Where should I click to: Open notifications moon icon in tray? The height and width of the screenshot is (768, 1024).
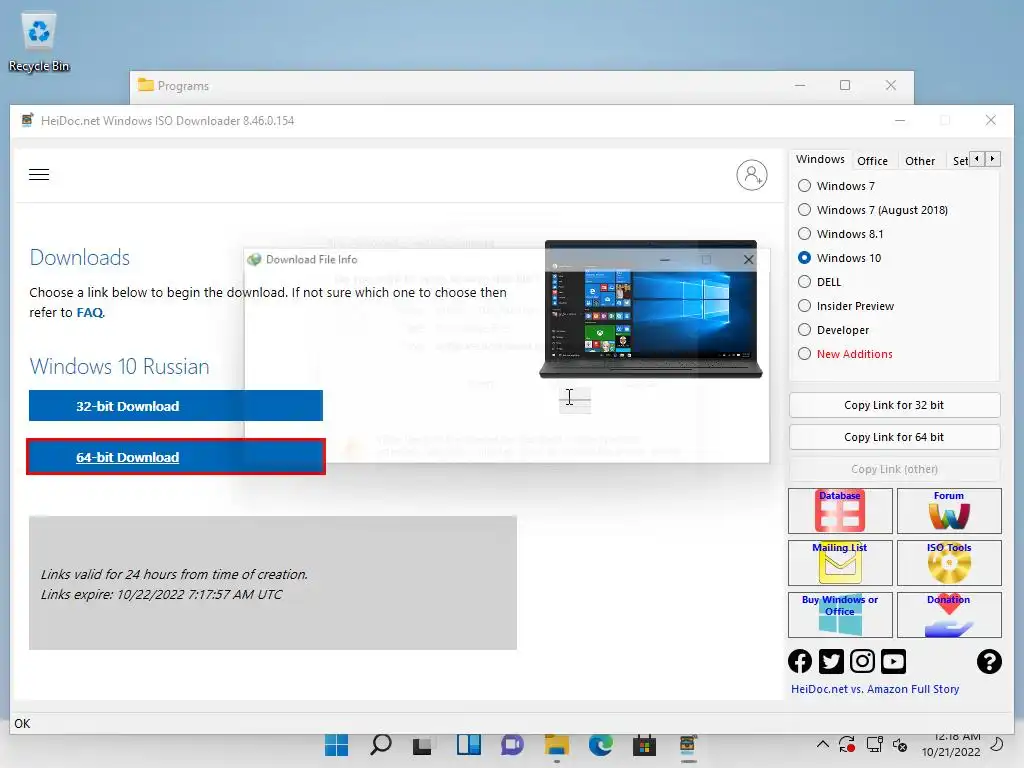point(998,744)
